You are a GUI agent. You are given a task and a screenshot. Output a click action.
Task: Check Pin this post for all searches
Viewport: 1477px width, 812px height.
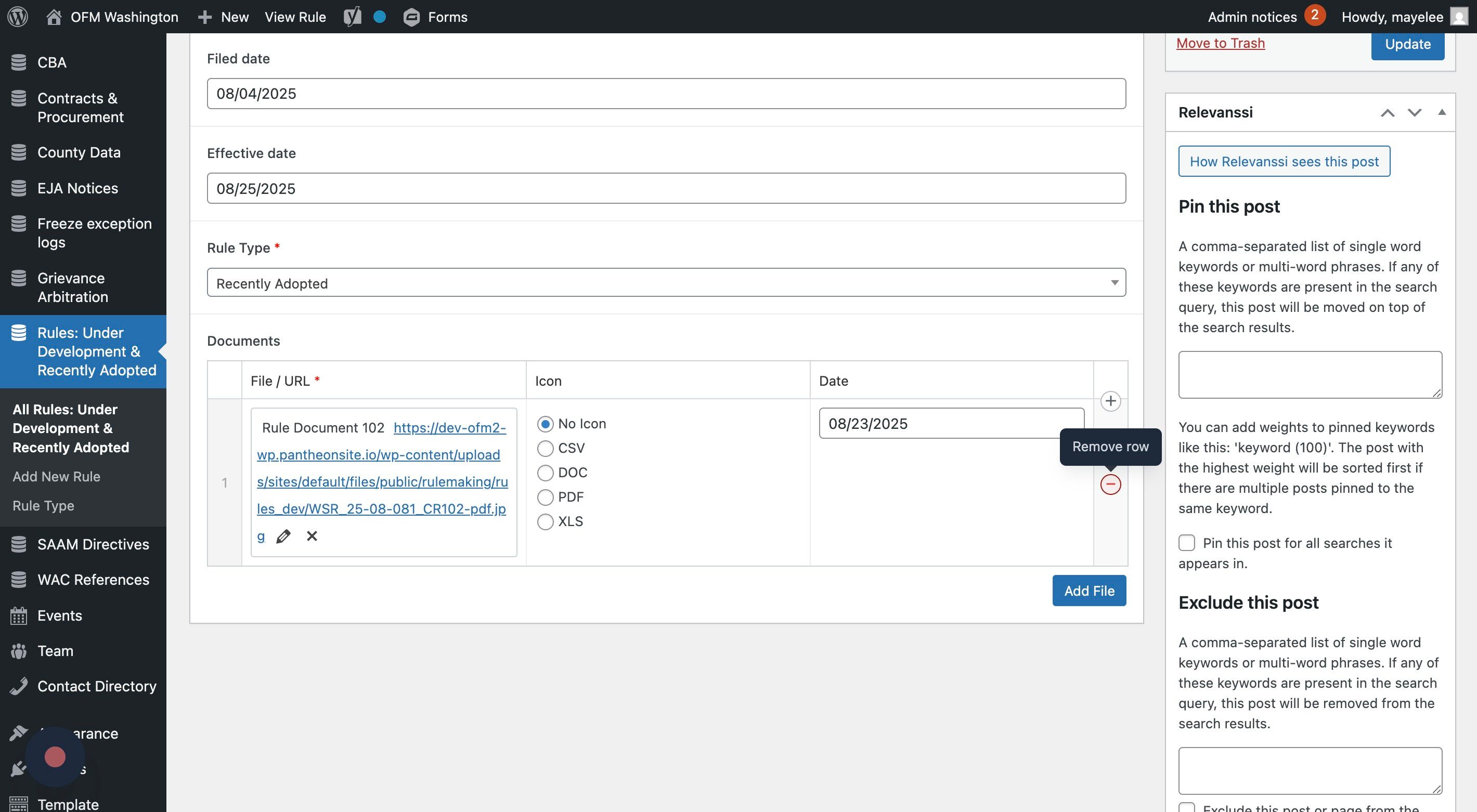coord(1187,543)
